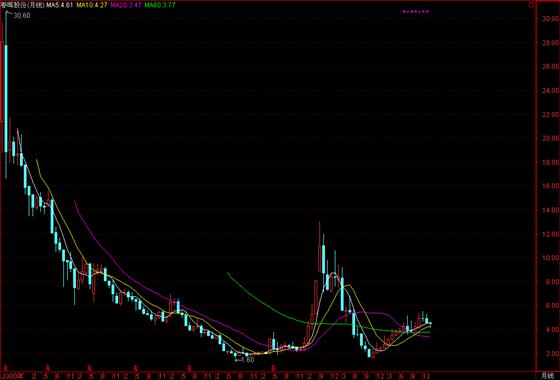
Task: Click the 2000 year label on time axis
Action: pos(13,375)
